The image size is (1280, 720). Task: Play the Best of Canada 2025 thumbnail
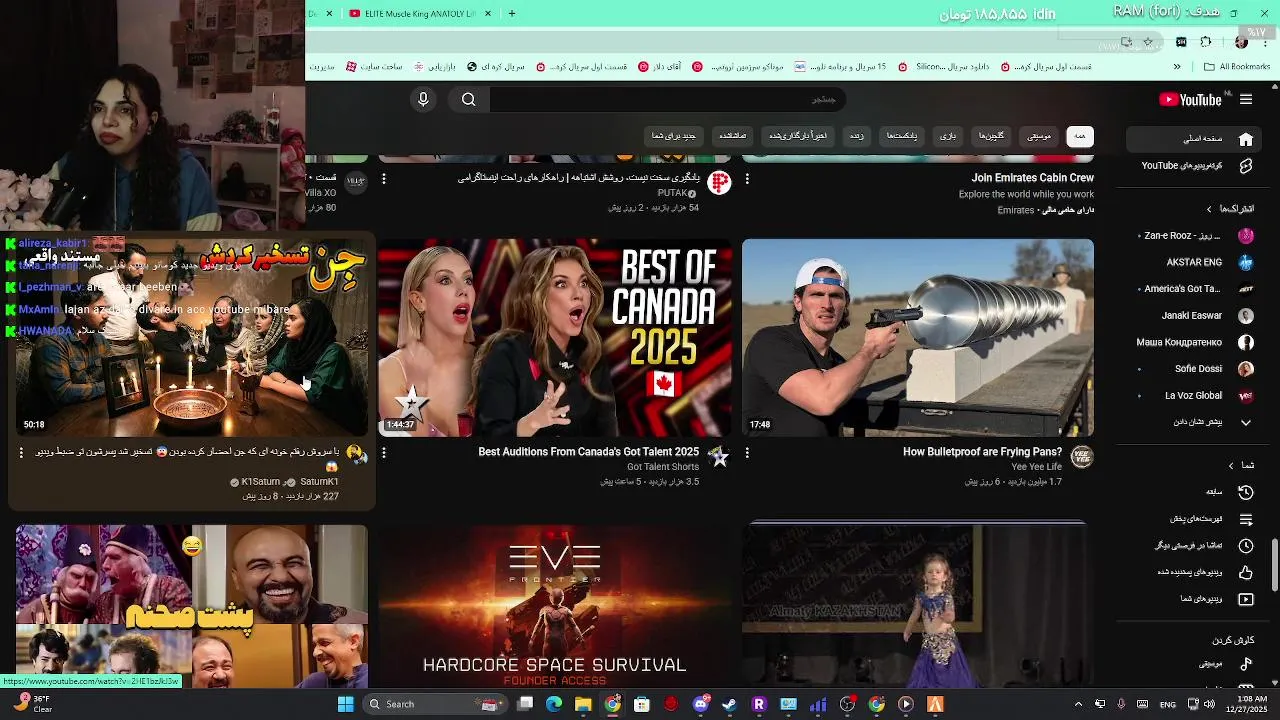click(555, 338)
